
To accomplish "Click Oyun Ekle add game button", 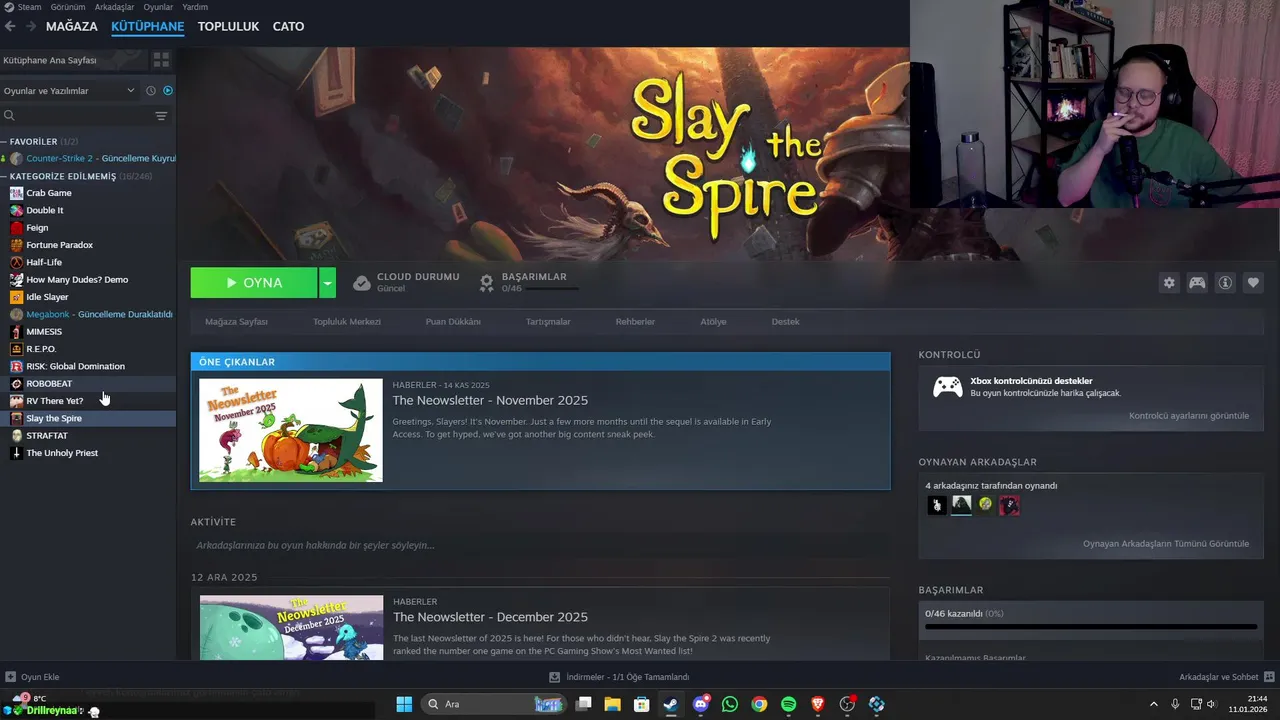I will pos(32,677).
